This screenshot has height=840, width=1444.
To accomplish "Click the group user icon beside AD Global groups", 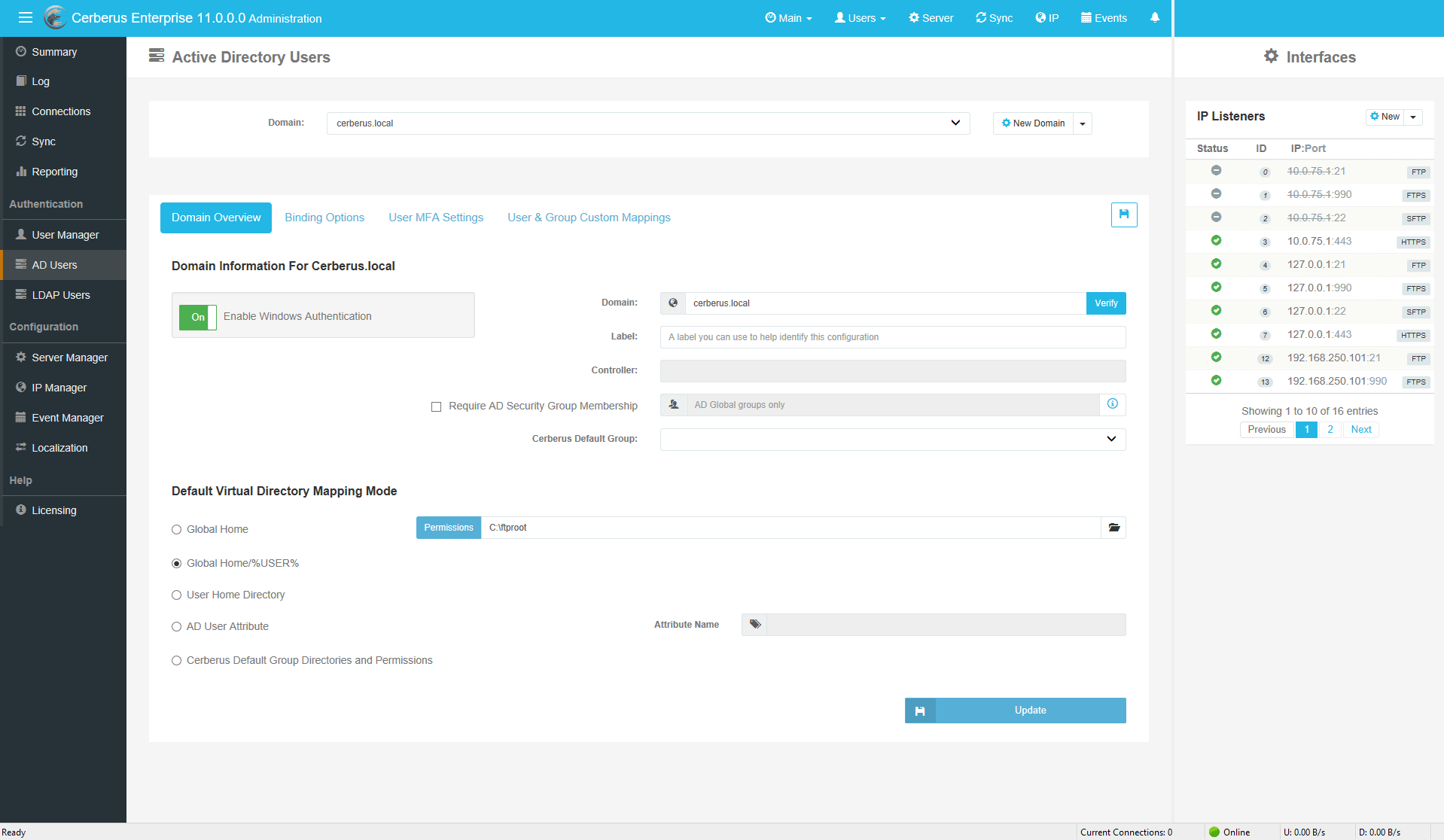I will pos(674,404).
